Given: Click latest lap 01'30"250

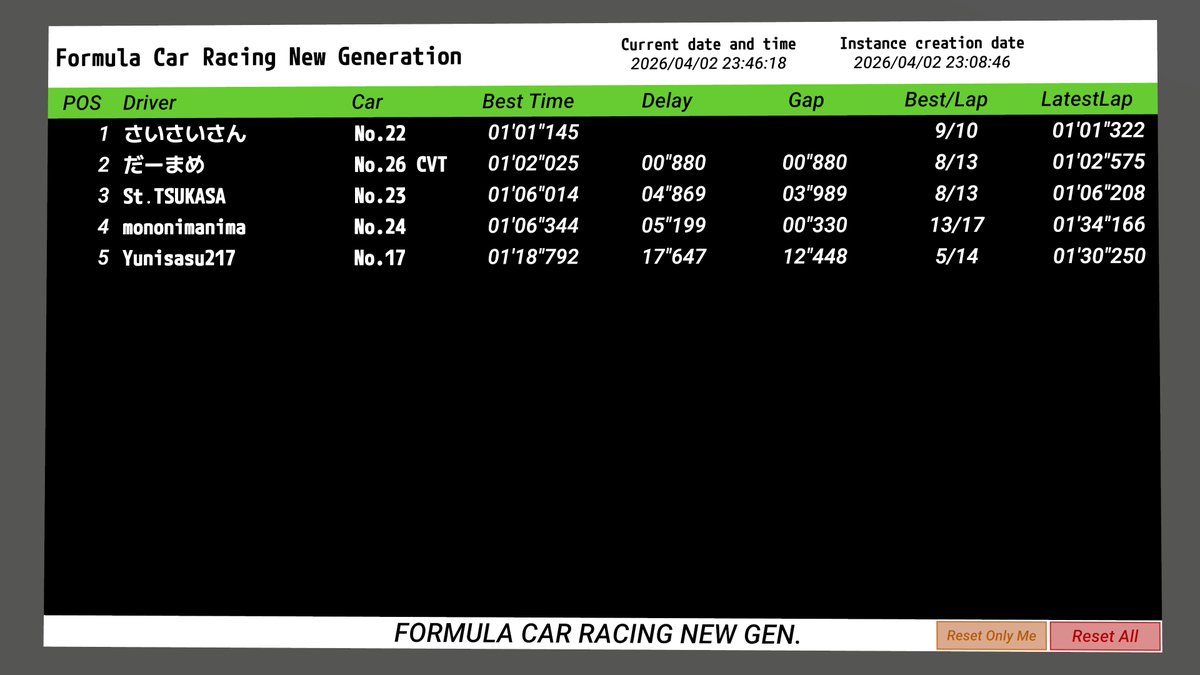Looking at the screenshot, I should (x=1099, y=256).
